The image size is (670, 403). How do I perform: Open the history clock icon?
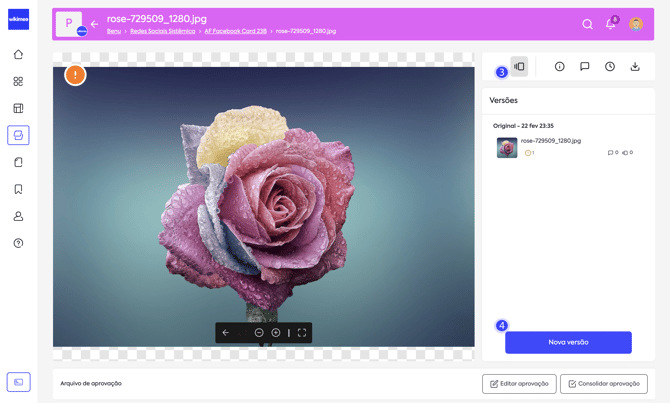(610, 67)
